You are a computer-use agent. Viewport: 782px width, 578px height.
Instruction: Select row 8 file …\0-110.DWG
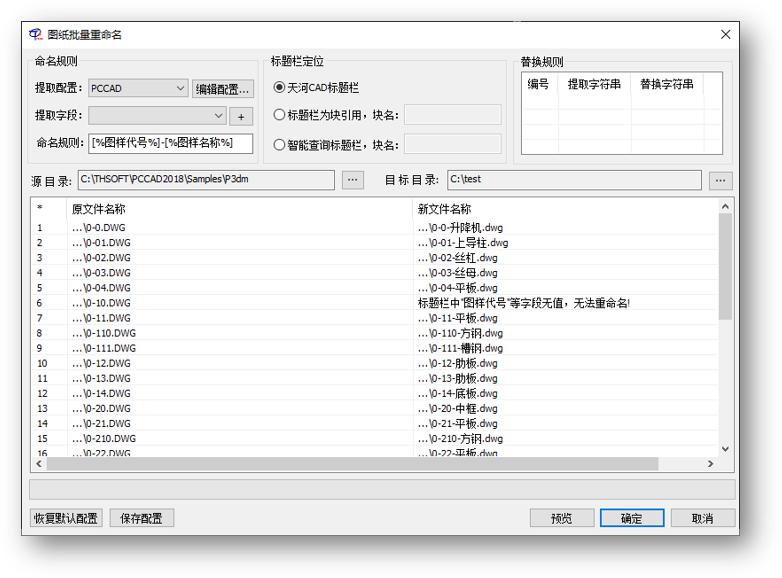click(x=104, y=333)
